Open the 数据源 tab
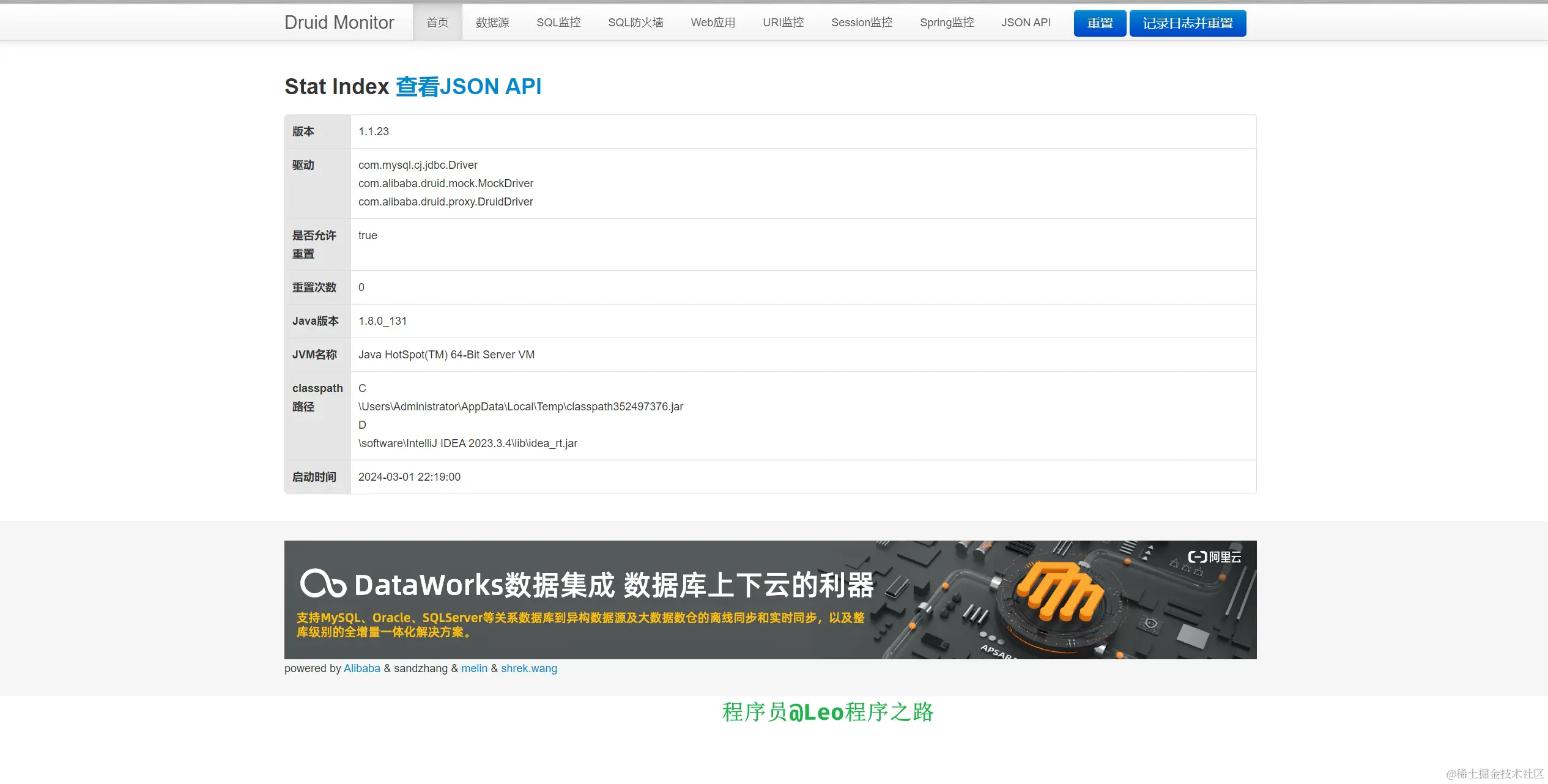 [492, 23]
